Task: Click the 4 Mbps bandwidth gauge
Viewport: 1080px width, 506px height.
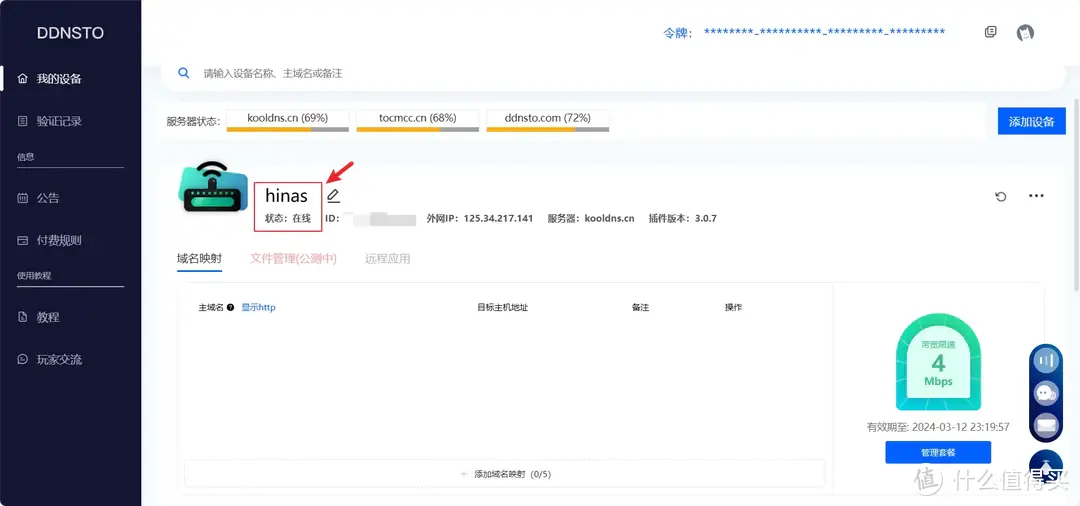Action: [938, 362]
